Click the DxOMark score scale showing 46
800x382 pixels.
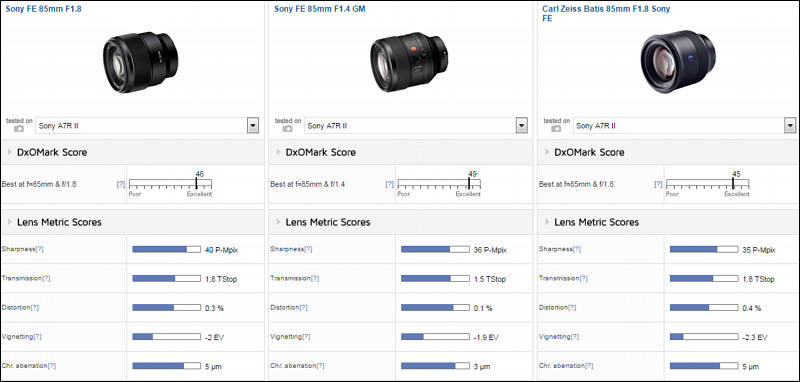point(170,185)
